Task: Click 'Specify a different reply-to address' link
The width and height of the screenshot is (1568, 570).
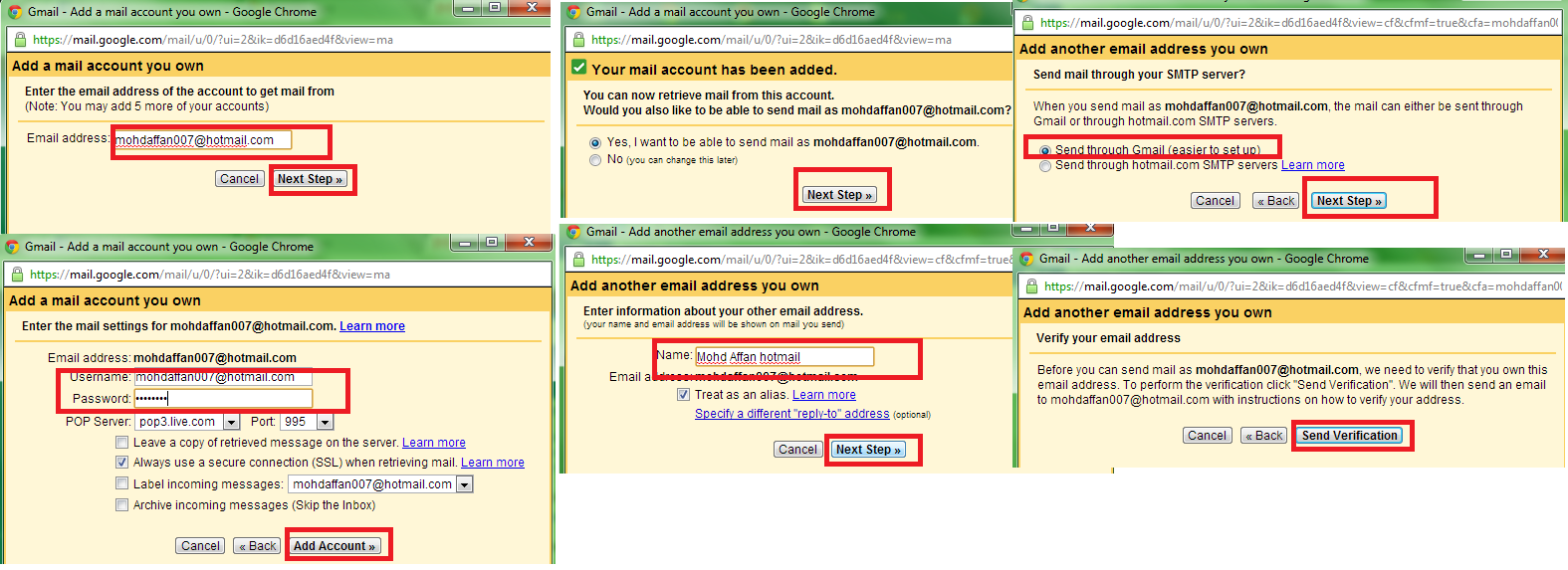Action: point(792,414)
